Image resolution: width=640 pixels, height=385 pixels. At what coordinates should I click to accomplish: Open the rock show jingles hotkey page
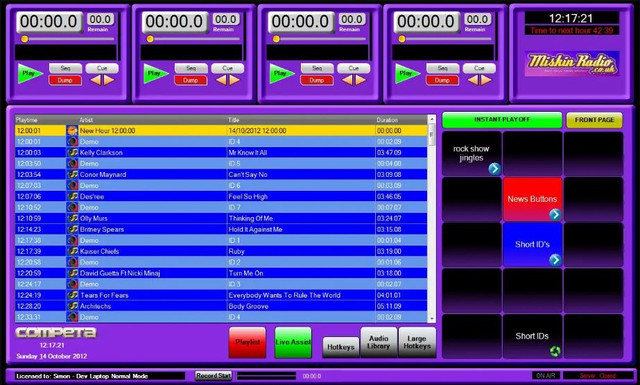click(472, 154)
